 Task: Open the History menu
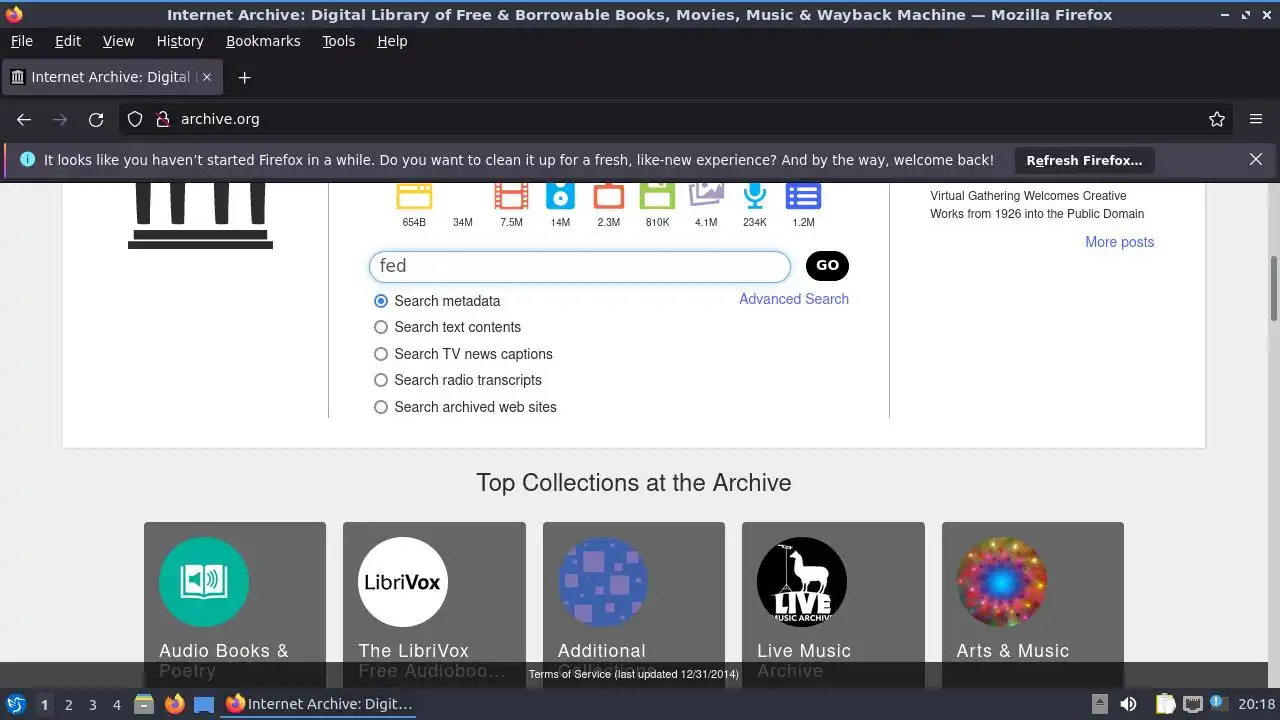(x=180, y=41)
